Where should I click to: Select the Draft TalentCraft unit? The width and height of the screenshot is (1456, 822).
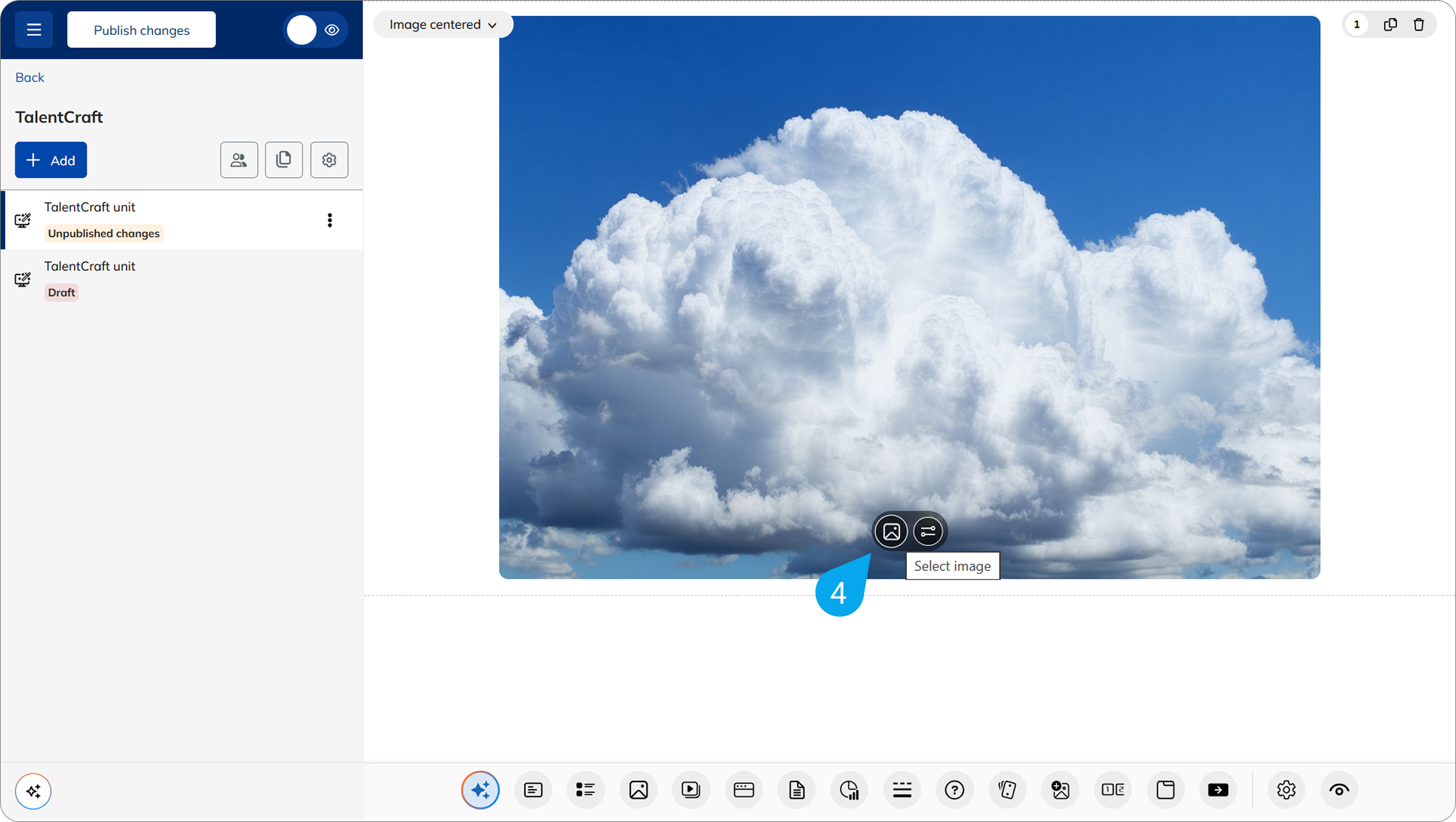pos(90,278)
